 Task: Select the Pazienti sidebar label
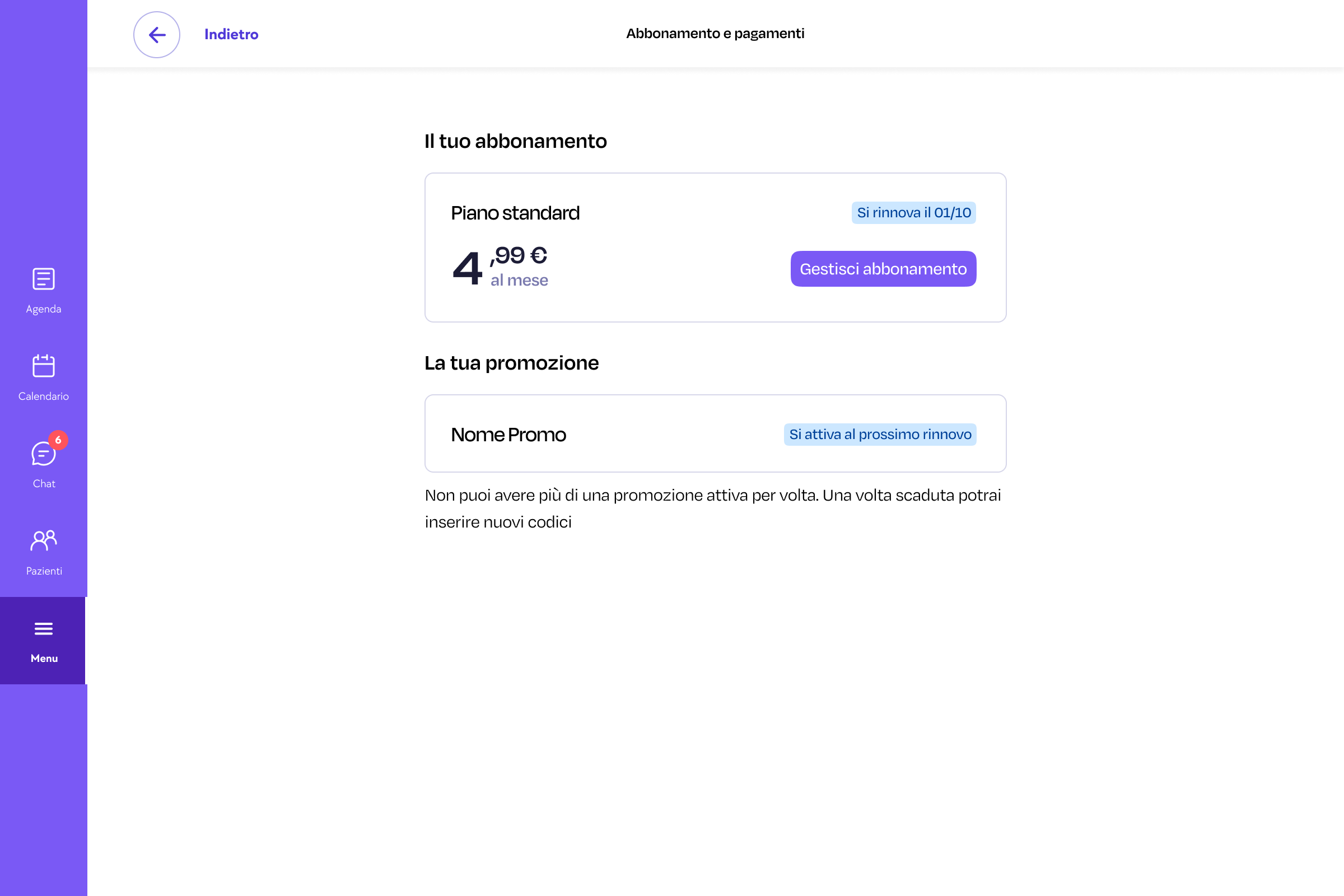click(x=44, y=571)
